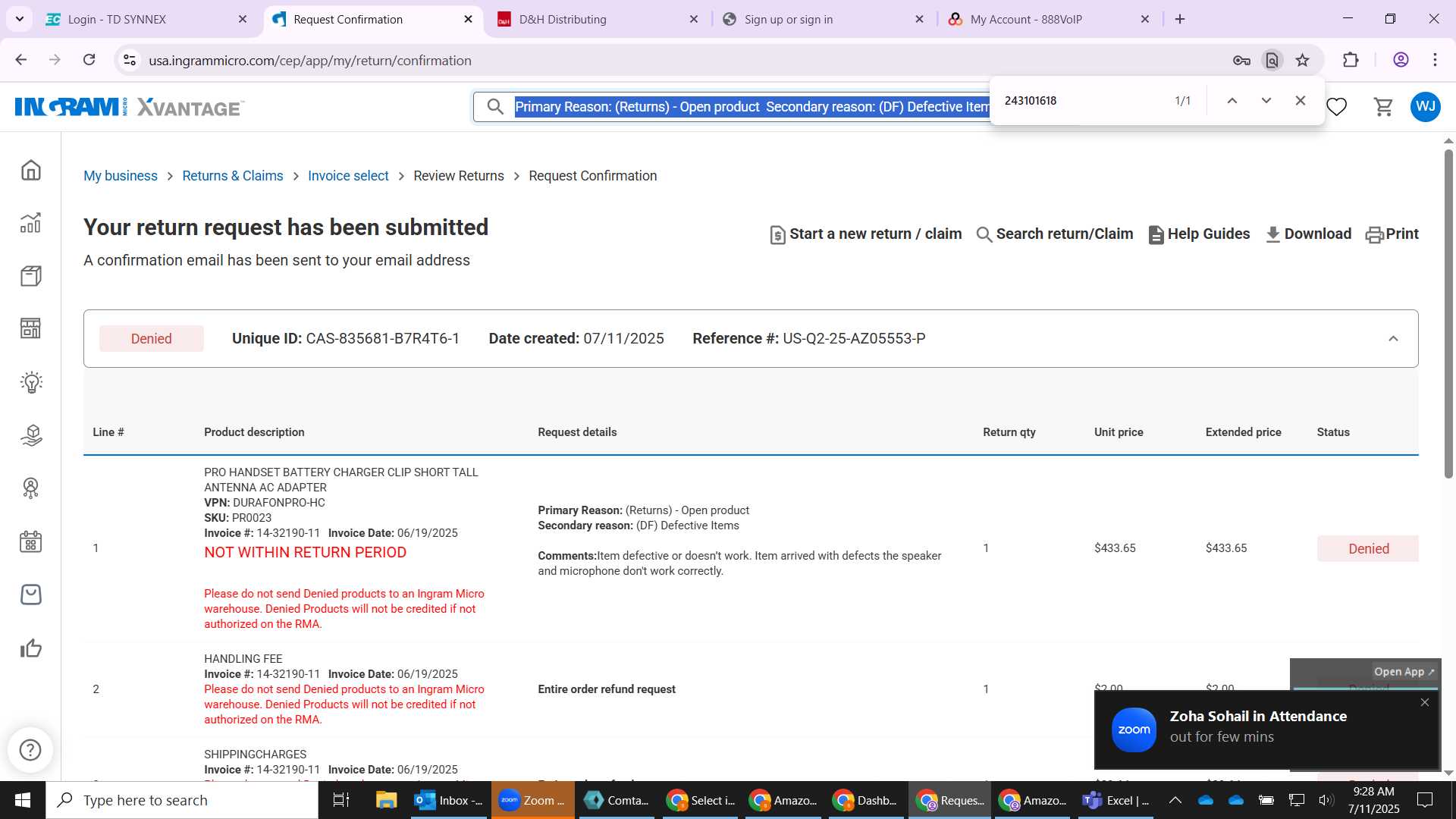Viewport: 1456px width, 819px height.
Task: Open the WJ user profile avatar
Action: coord(1426,106)
